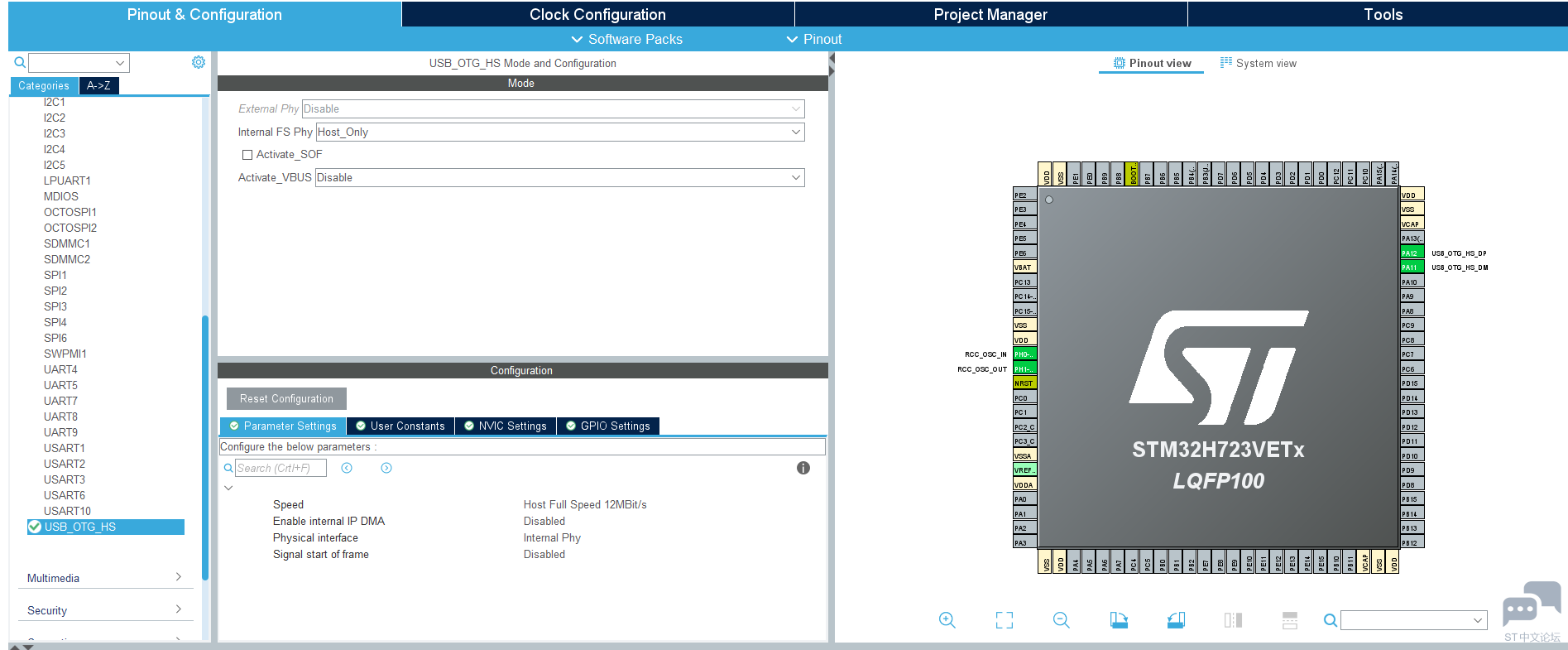Switch to the Clock Configuration tab

[597, 14]
